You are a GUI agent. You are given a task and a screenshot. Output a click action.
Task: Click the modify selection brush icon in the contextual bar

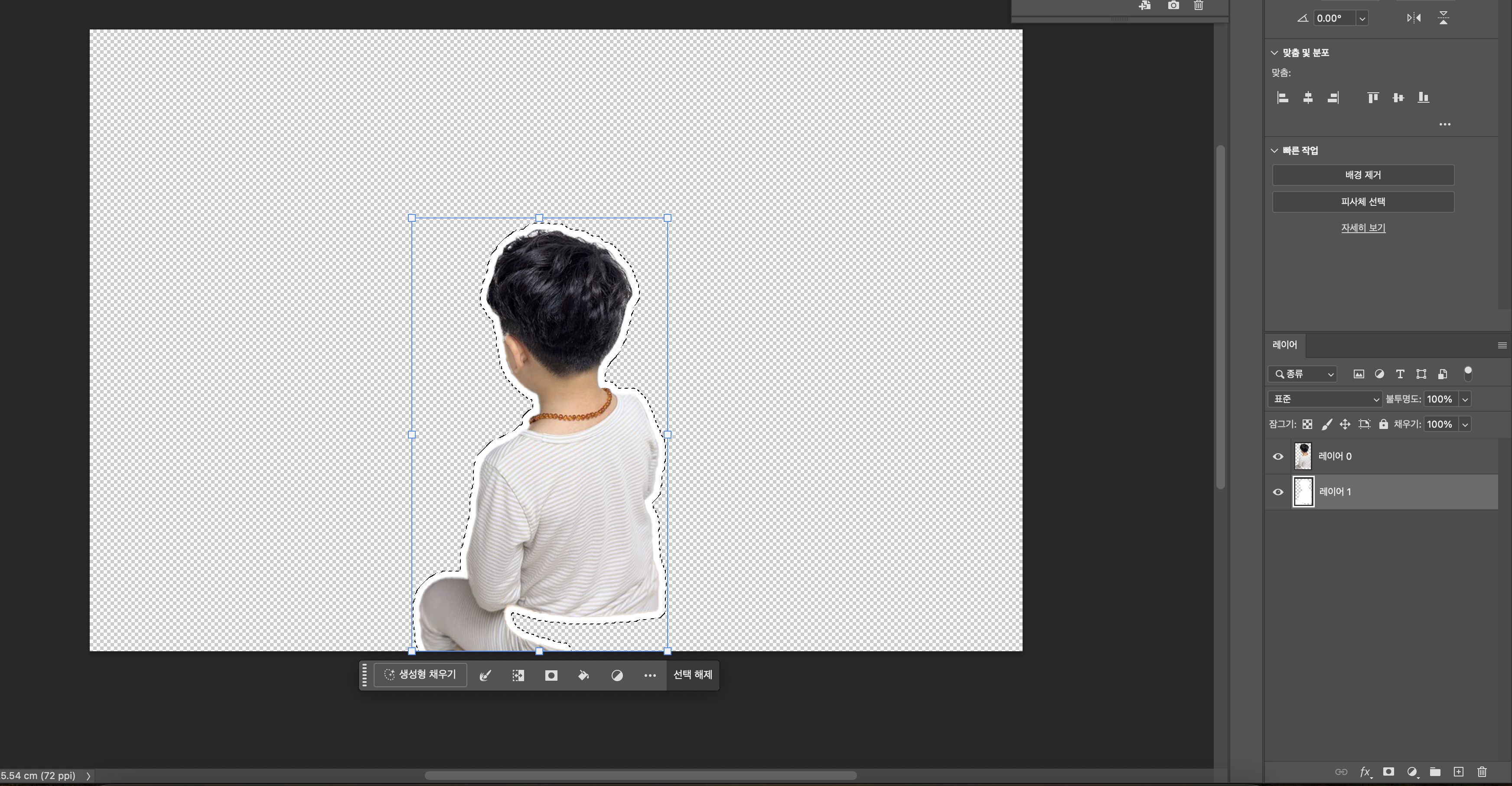click(x=486, y=676)
